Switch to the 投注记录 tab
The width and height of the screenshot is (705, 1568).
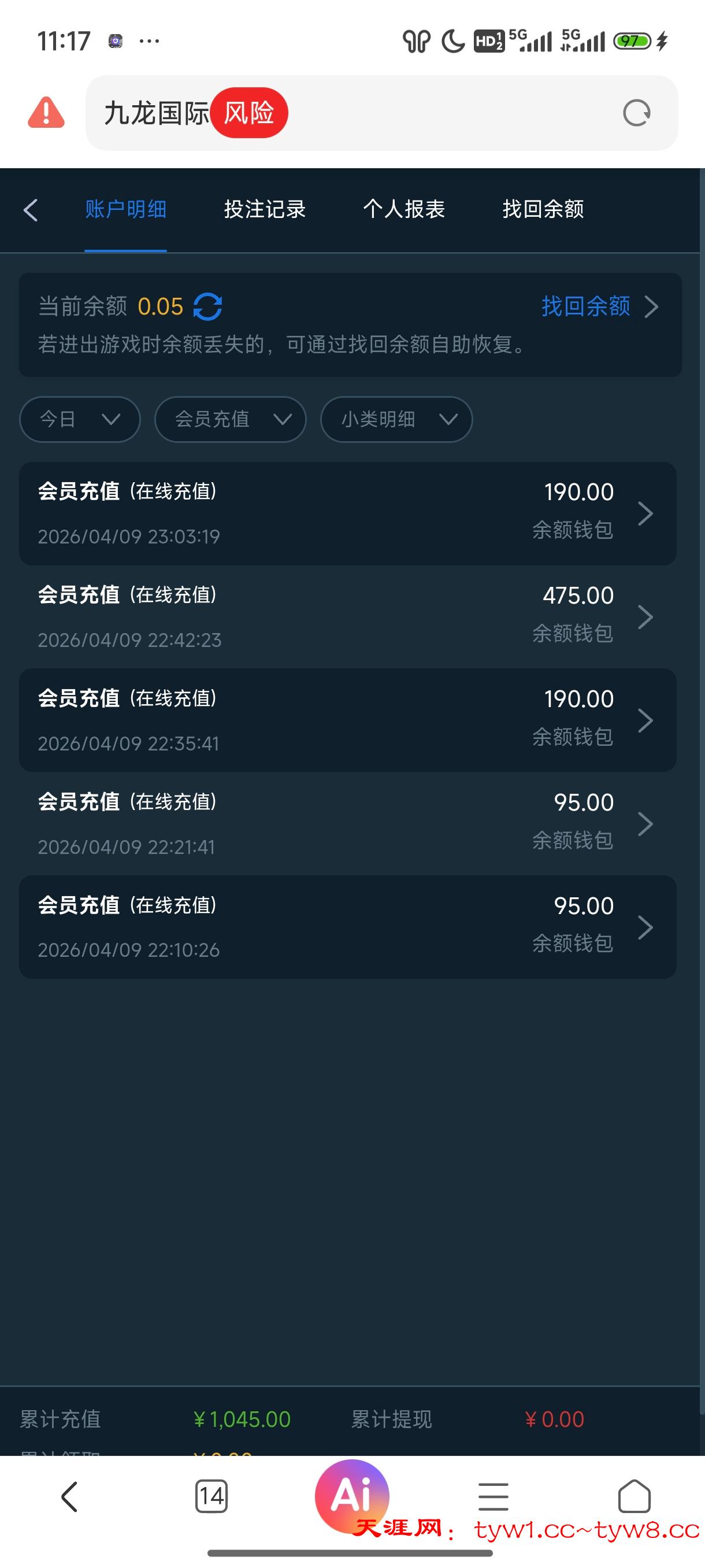[265, 209]
